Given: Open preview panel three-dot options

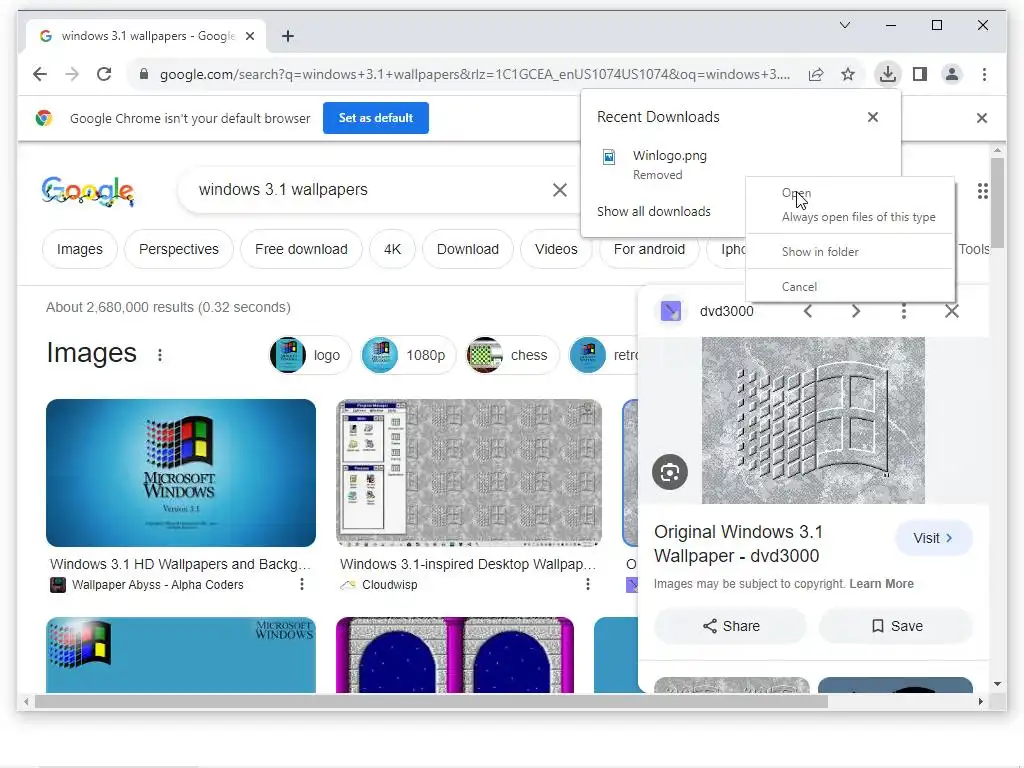Looking at the screenshot, I should tap(904, 311).
